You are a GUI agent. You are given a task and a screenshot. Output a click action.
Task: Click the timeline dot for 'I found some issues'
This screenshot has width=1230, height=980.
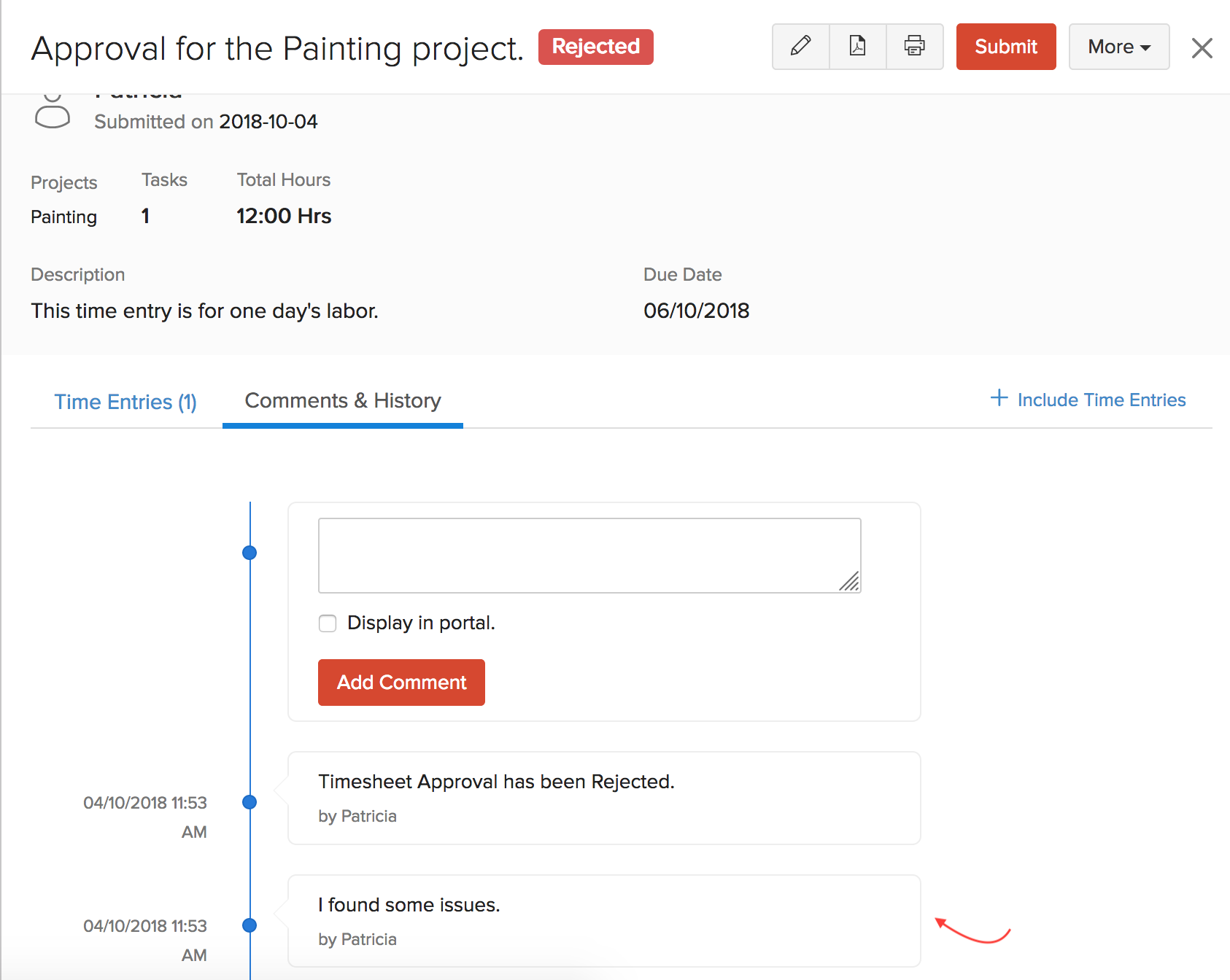(x=250, y=925)
